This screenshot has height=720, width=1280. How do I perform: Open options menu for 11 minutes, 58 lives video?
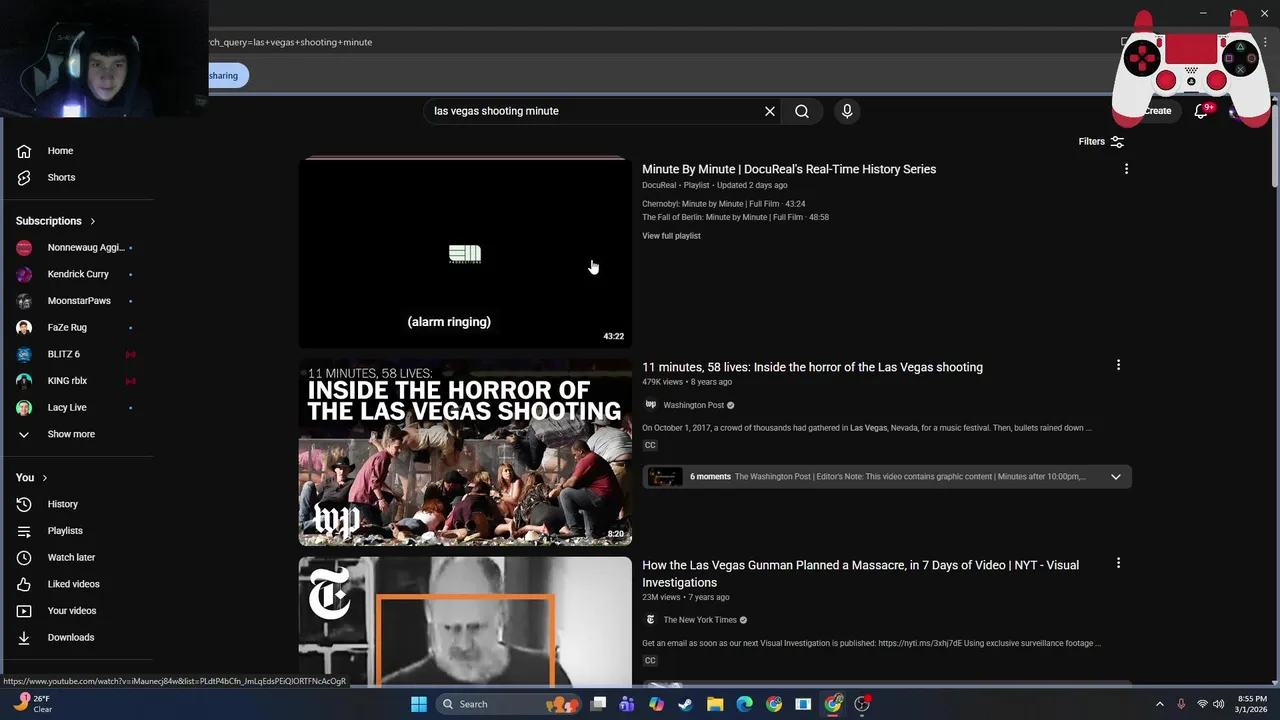[1118, 366]
